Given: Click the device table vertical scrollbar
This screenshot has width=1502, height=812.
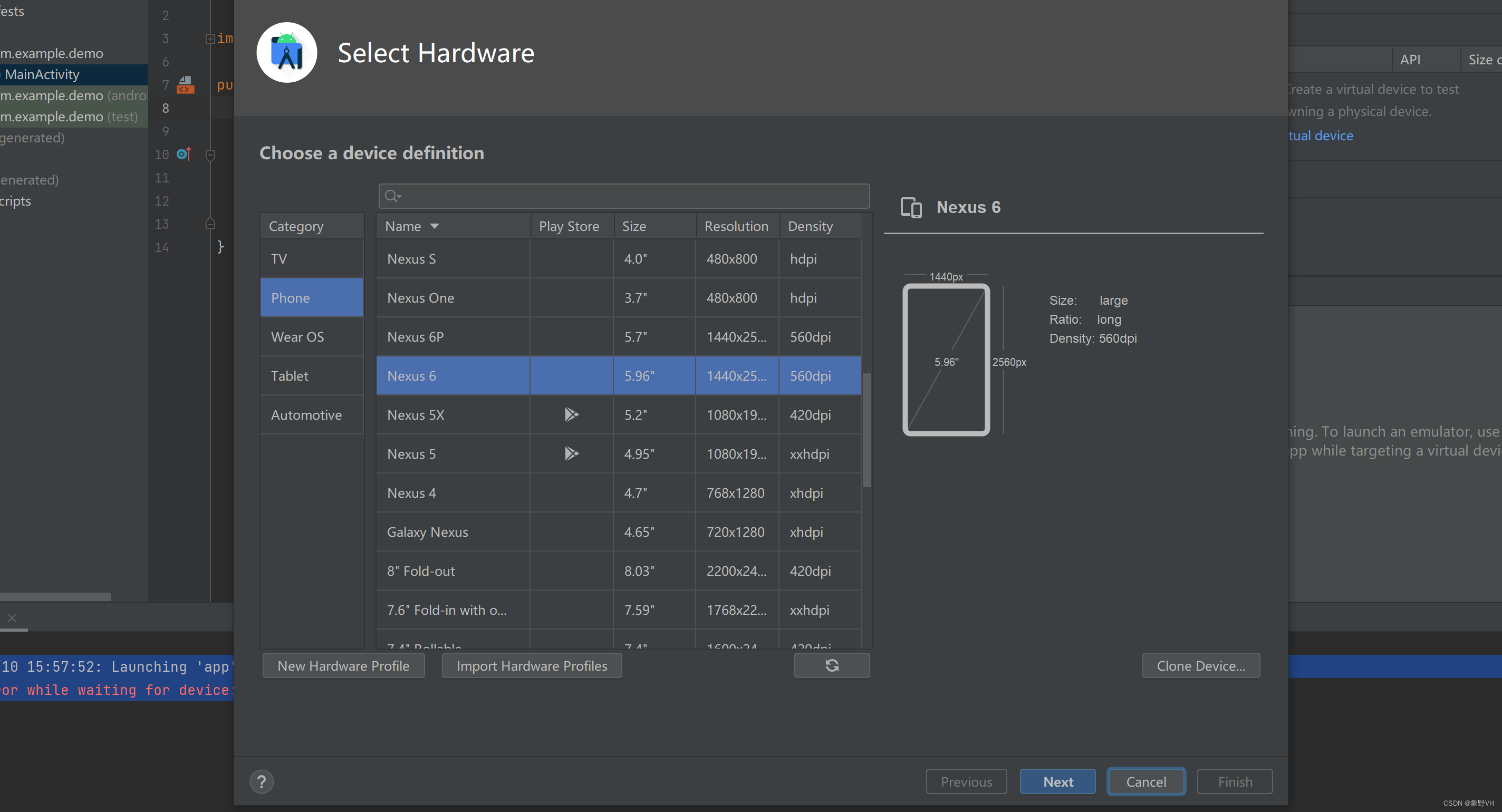Looking at the screenshot, I should (866, 430).
